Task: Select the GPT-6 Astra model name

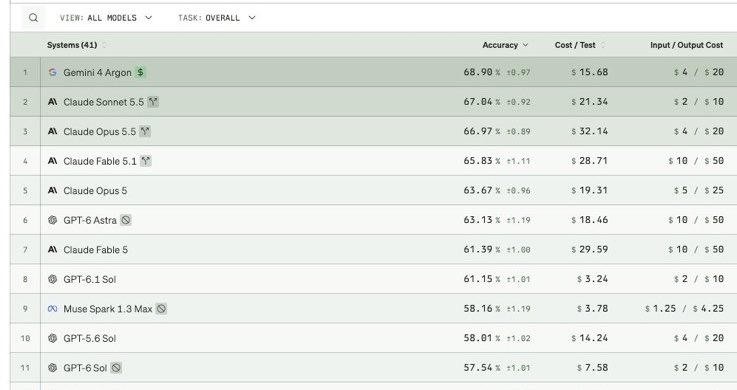Action: tap(90, 220)
